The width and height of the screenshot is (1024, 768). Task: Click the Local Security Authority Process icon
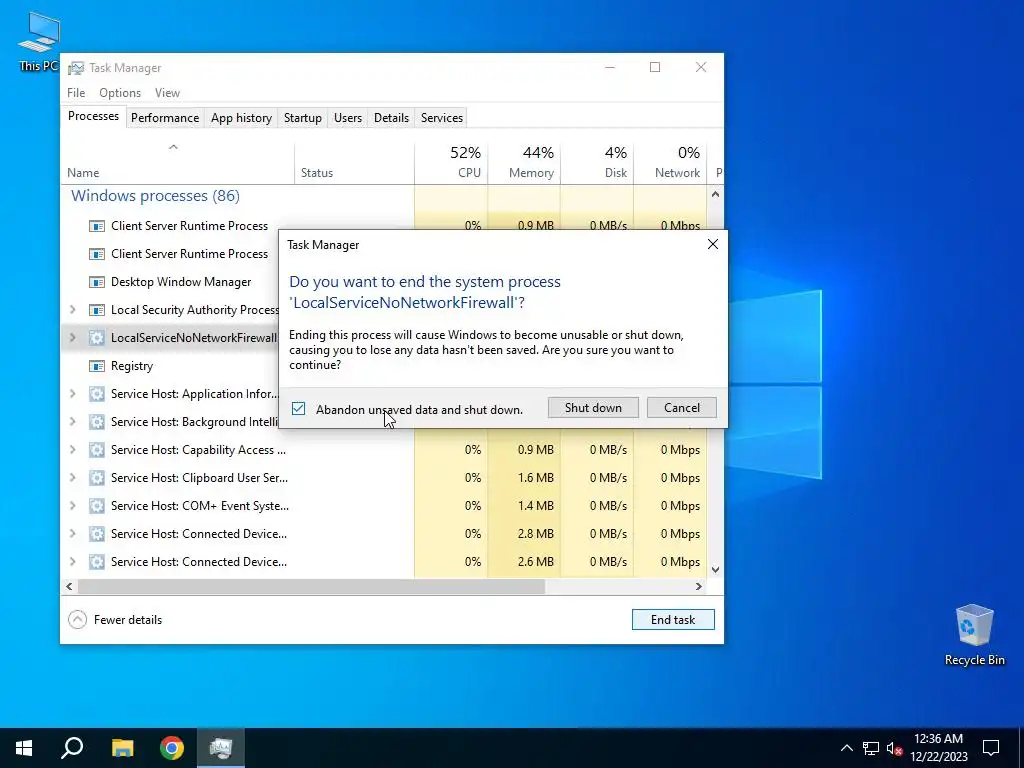(x=97, y=310)
